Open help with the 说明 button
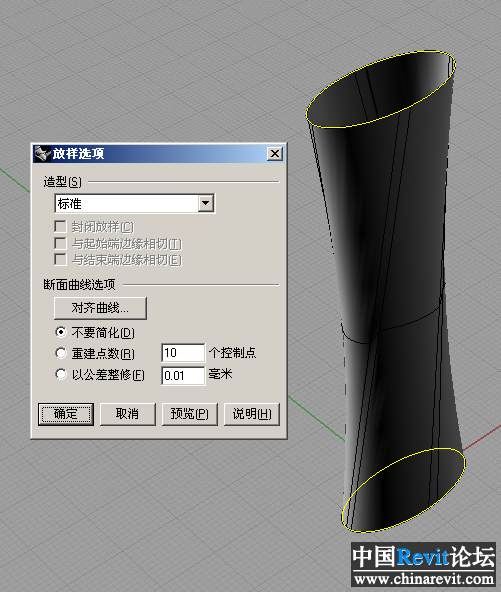 [x=252, y=414]
